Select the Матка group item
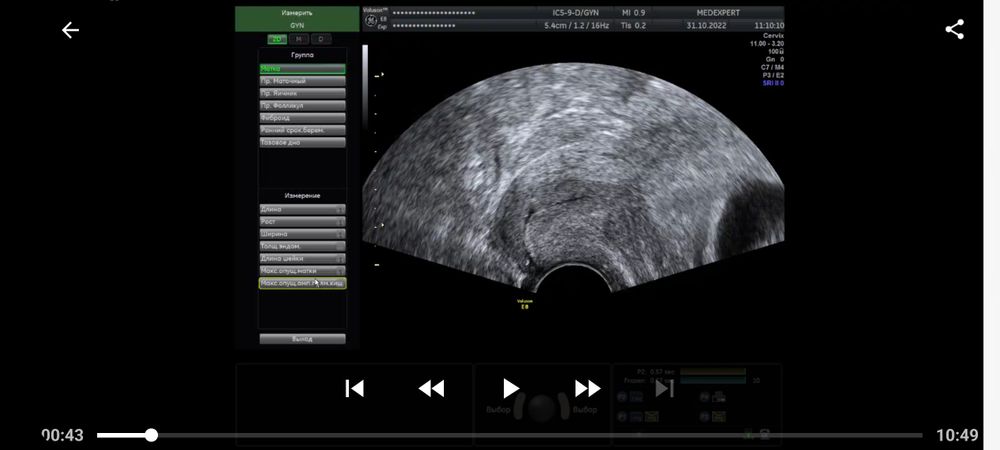This screenshot has height=450, width=1000. pos(302,69)
